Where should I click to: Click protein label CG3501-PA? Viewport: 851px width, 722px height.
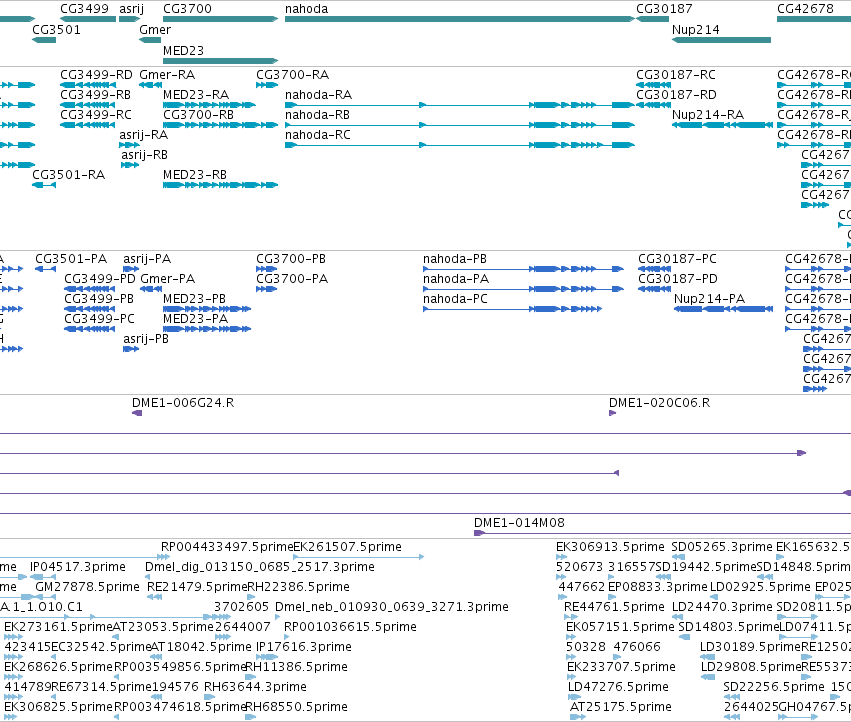(71, 258)
